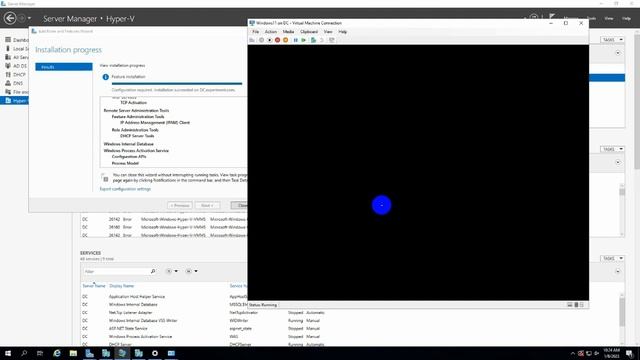Open Action Center notification icon
This screenshot has width=640, height=360.
(x=629, y=353)
